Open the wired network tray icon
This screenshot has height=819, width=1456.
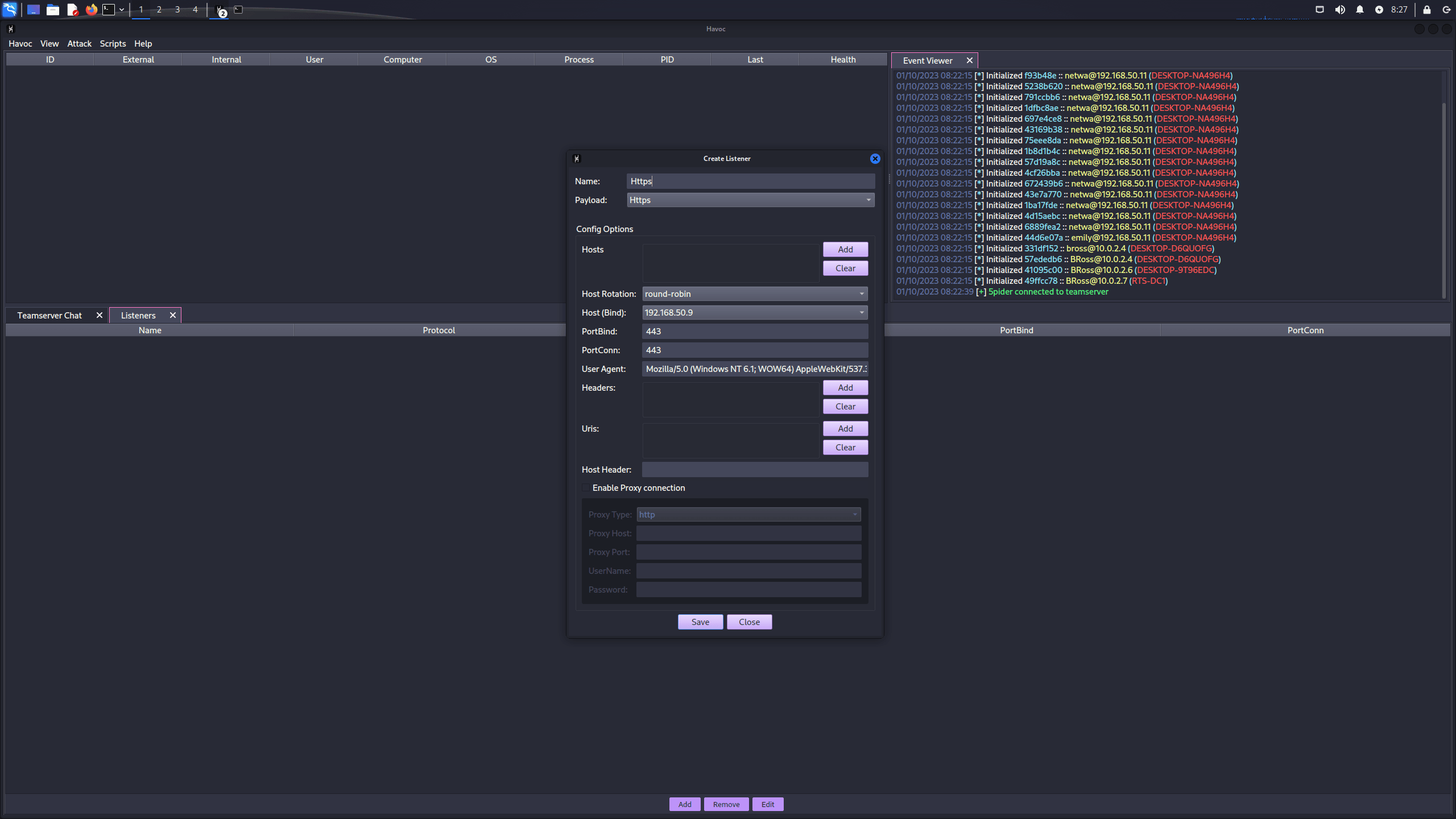pyautogui.click(x=1319, y=10)
